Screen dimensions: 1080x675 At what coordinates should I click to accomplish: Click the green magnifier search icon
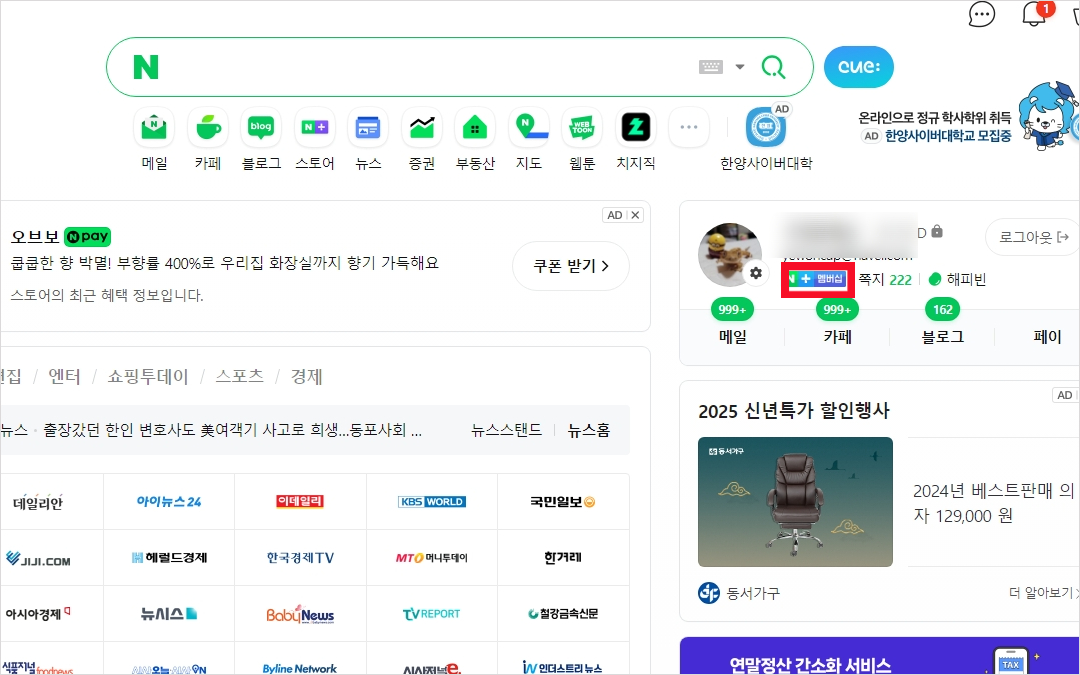point(773,67)
